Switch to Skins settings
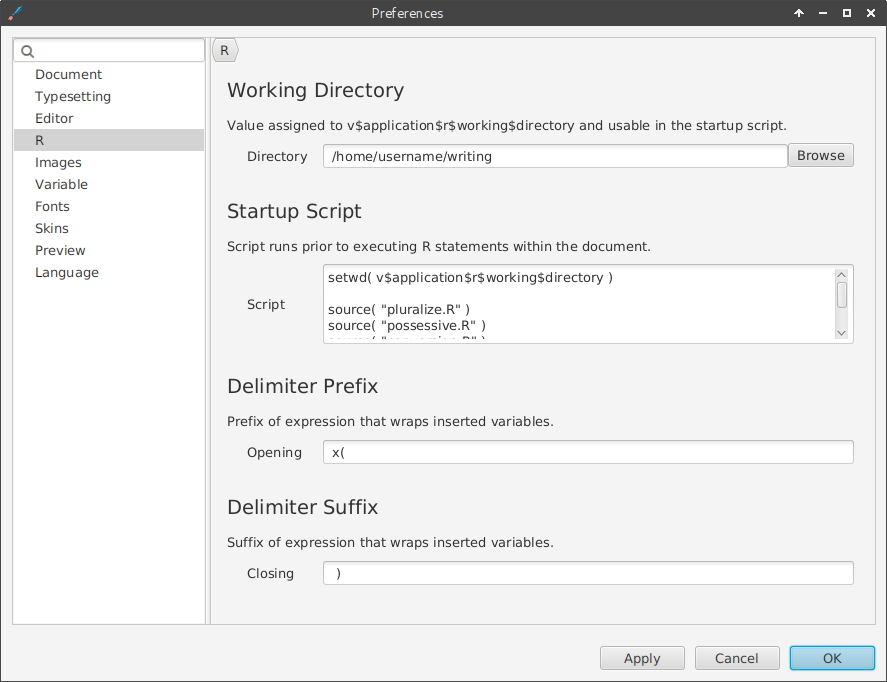This screenshot has height=682, width=887. point(52,228)
